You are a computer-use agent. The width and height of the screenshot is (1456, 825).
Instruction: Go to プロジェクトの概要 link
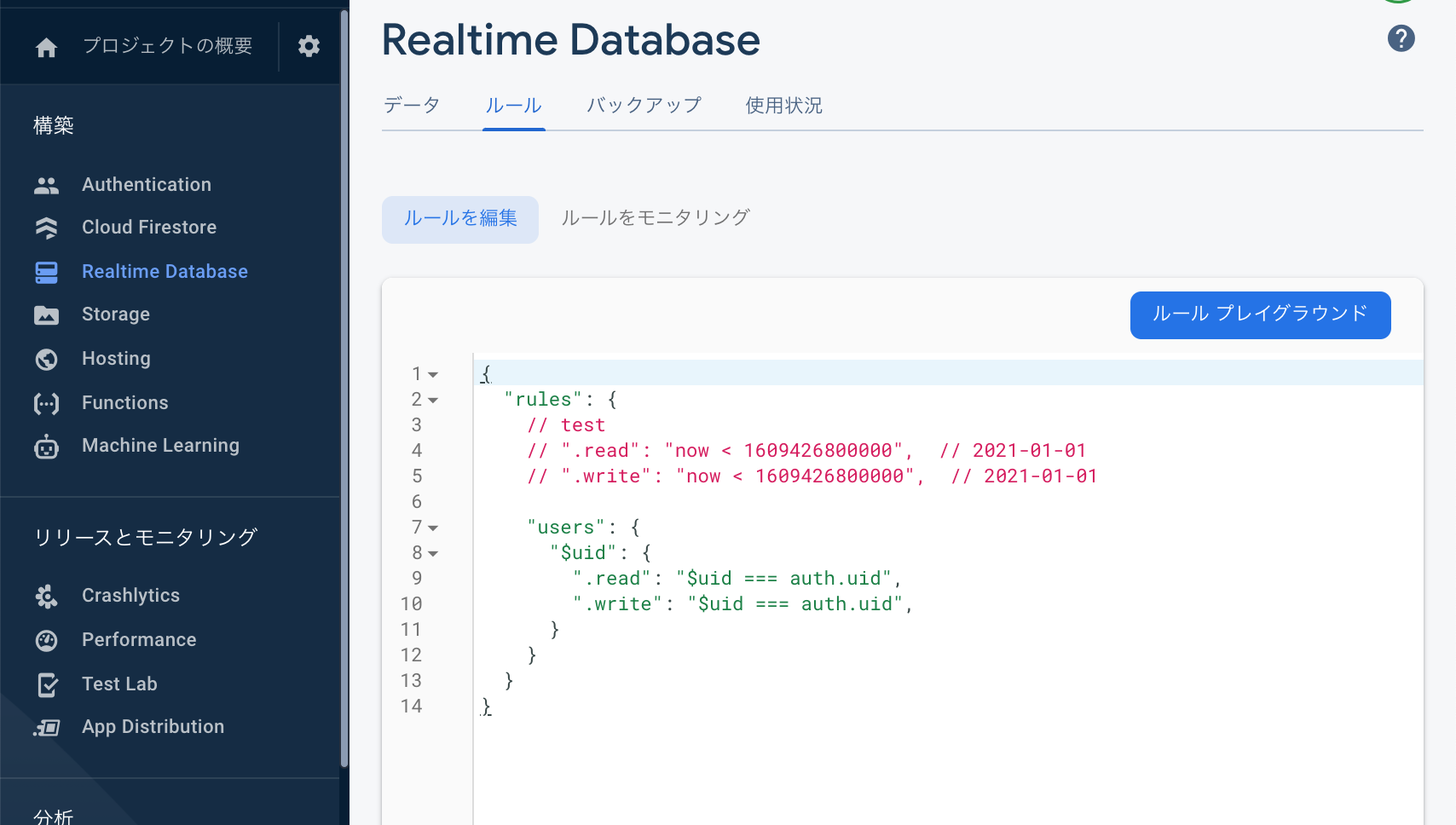point(168,45)
